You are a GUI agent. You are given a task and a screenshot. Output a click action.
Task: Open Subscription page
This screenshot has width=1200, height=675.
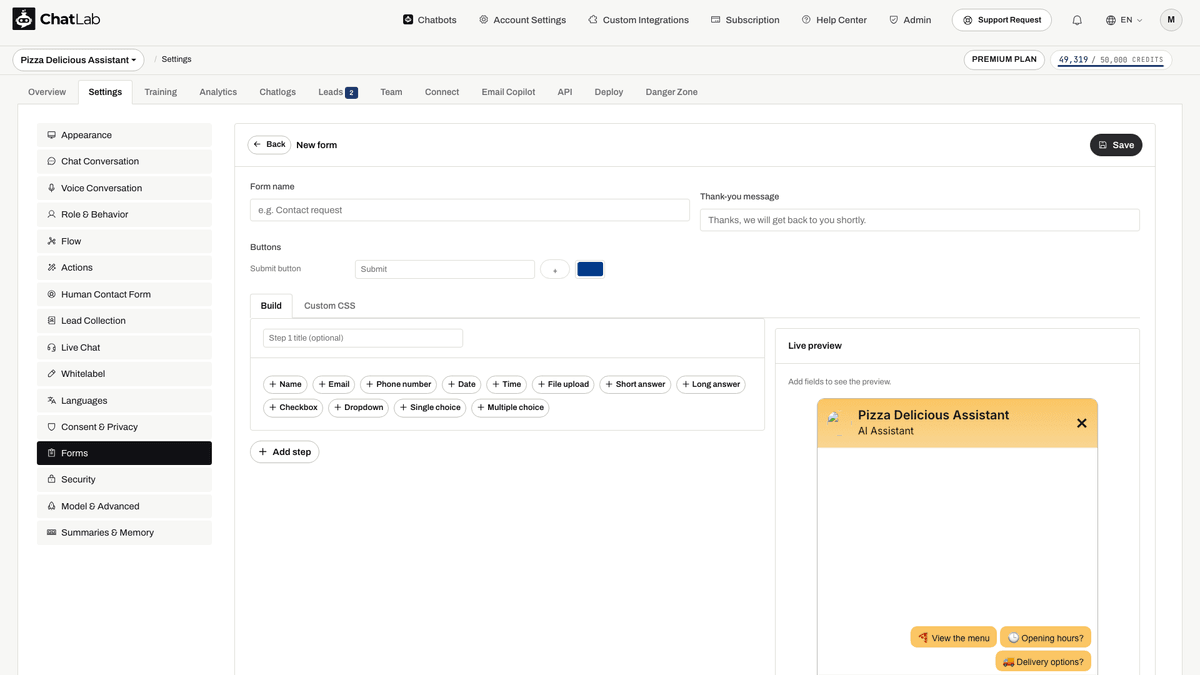(745, 20)
